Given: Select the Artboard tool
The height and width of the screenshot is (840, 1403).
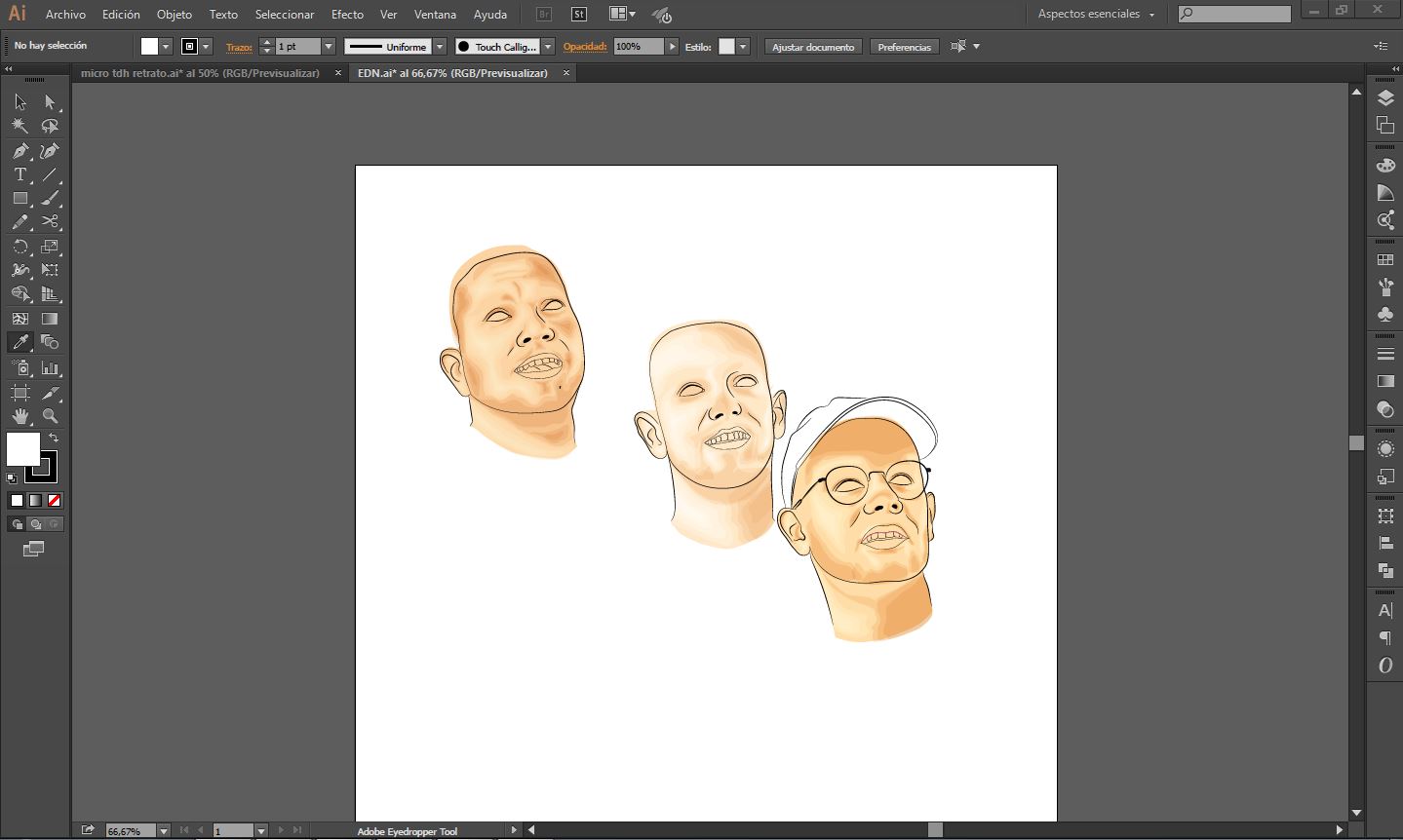Looking at the screenshot, I should pyautogui.click(x=20, y=393).
